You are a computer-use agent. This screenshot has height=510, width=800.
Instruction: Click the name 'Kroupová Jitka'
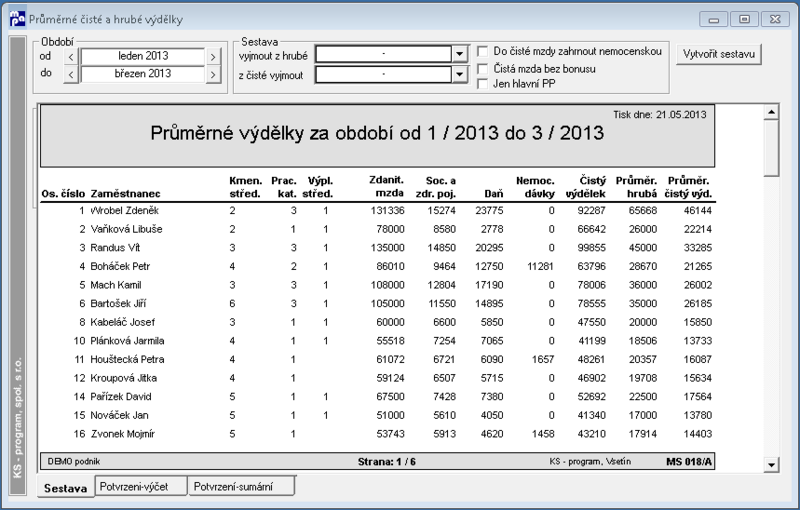click(x=123, y=378)
